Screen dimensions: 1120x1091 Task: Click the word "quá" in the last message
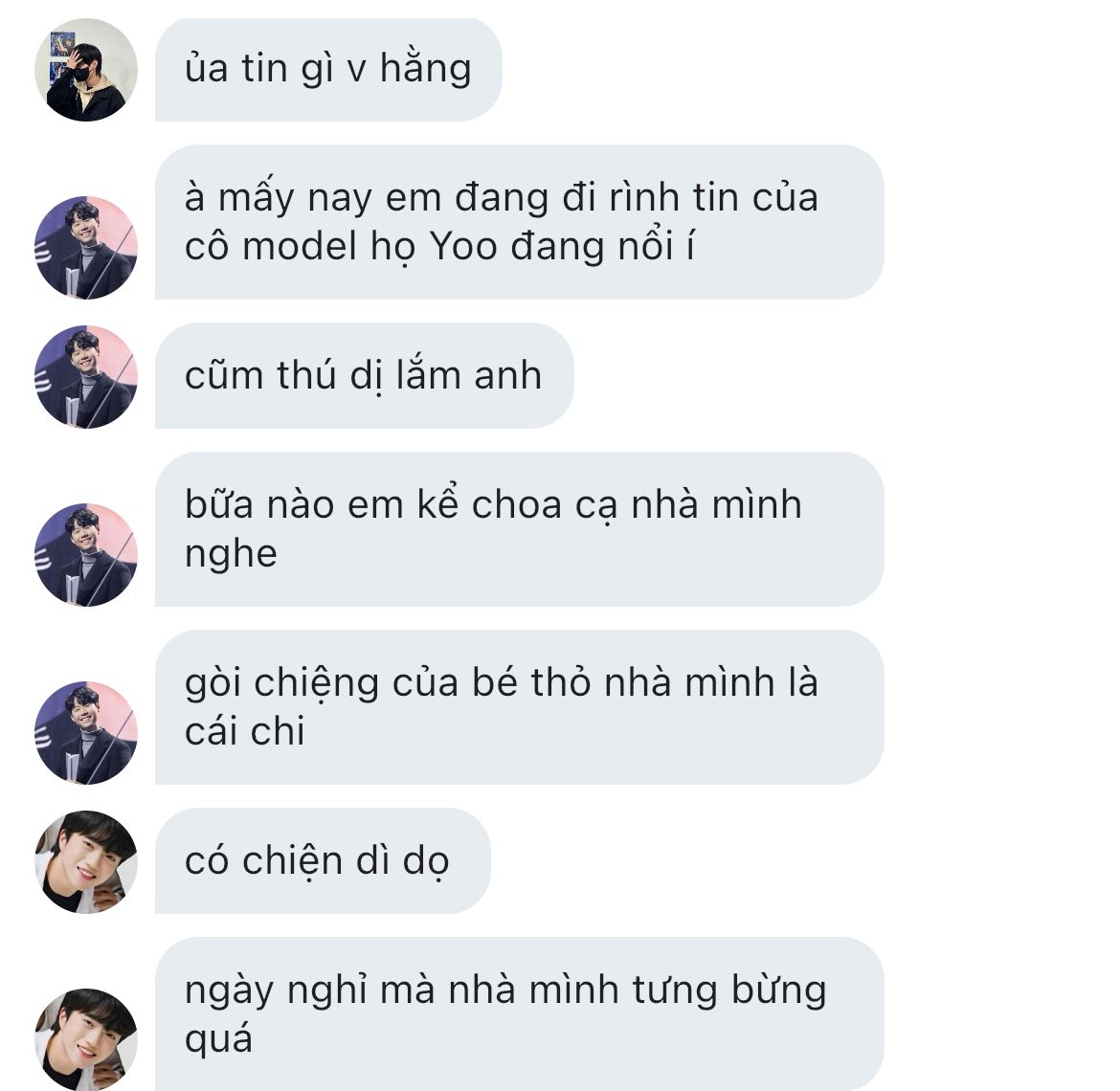click(218, 1040)
